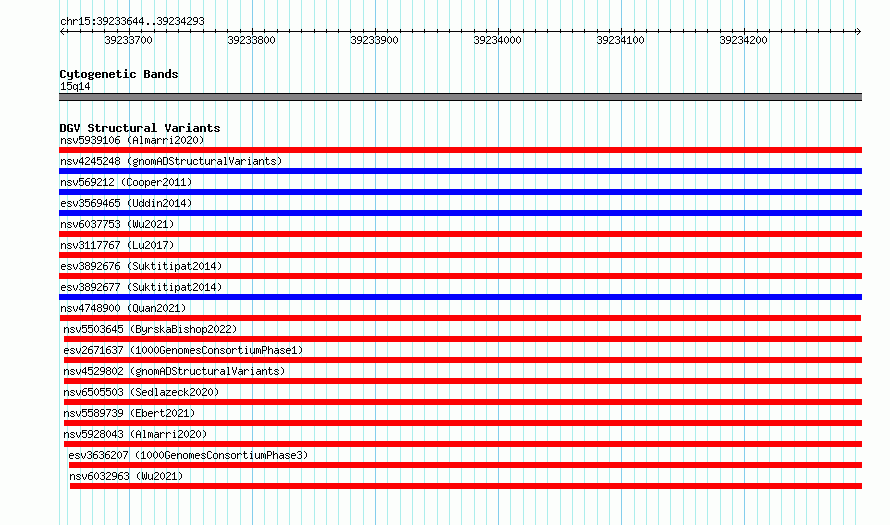Image resolution: width=890 pixels, height=525 pixels.
Task: Click the esv3569465 (Uddin2014) label
Action: tap(126, 203)
